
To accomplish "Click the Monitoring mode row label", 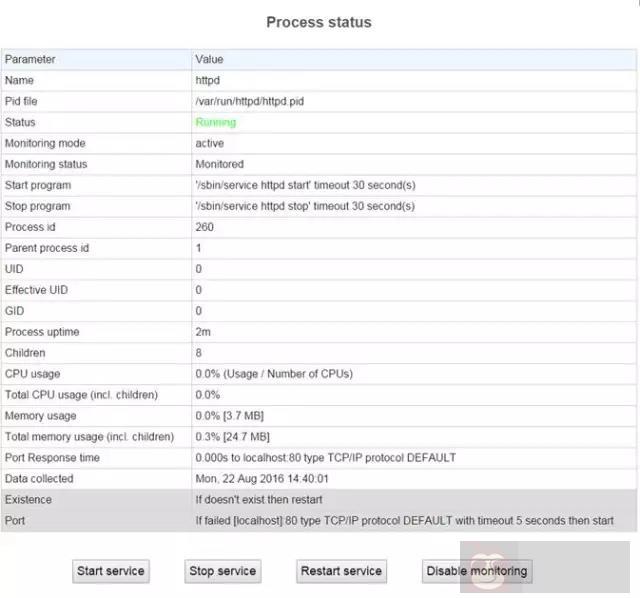I will pyautogui.click(x=45, y=143).
